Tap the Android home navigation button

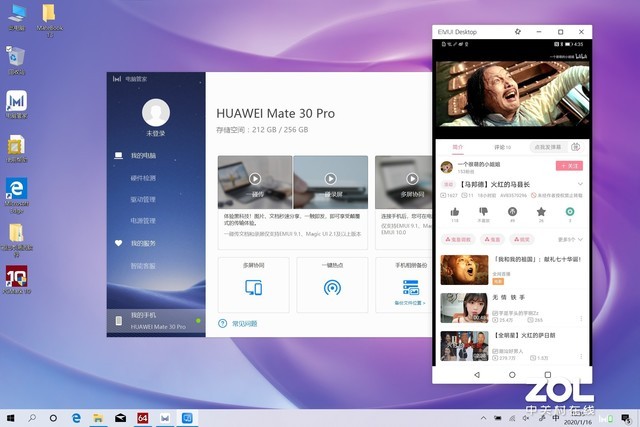512,375
